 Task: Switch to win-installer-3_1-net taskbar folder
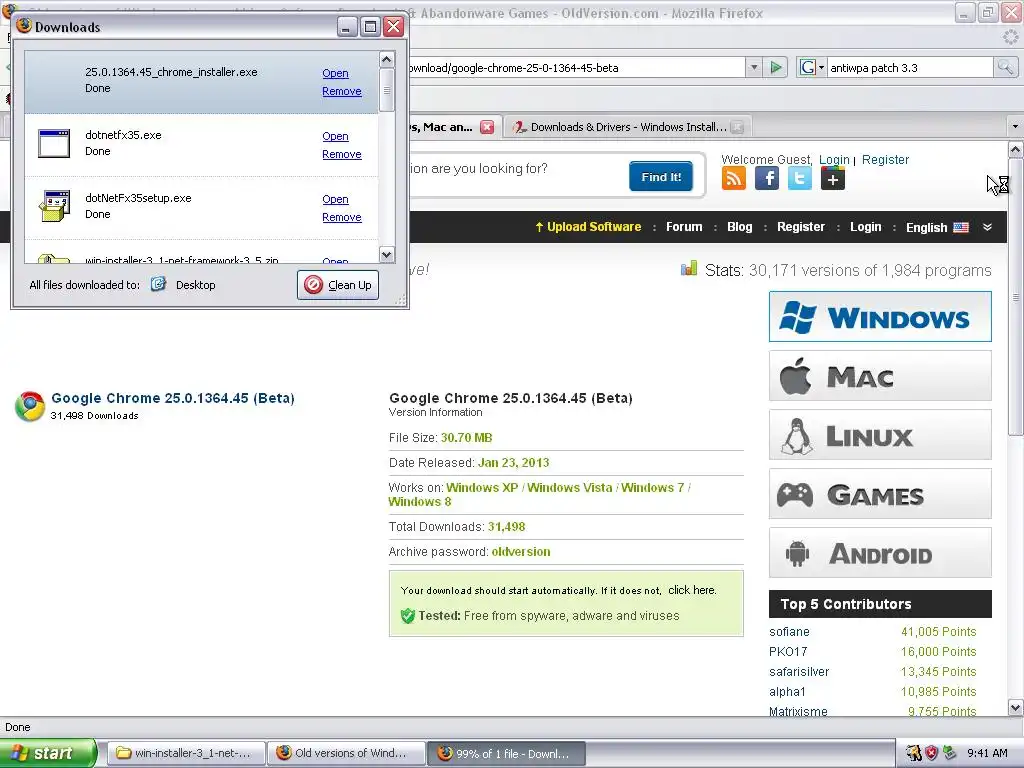coord(185,753)
